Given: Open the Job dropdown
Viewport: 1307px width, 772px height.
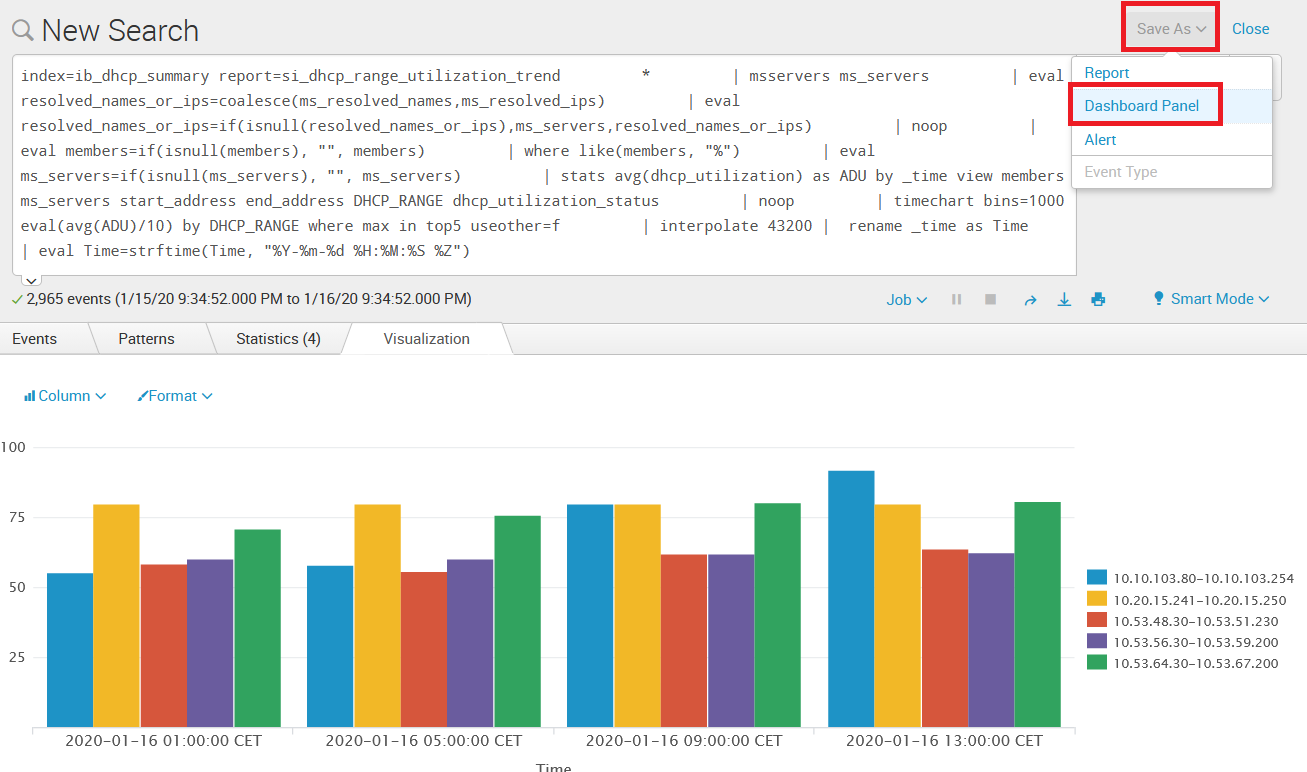Looking at the screenshot, I should click(905, 298).
